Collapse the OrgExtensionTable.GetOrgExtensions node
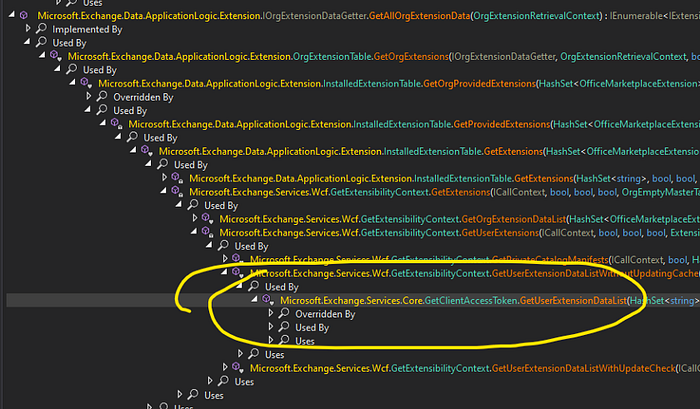The image size is (700, 409). [x=42, y=56]
